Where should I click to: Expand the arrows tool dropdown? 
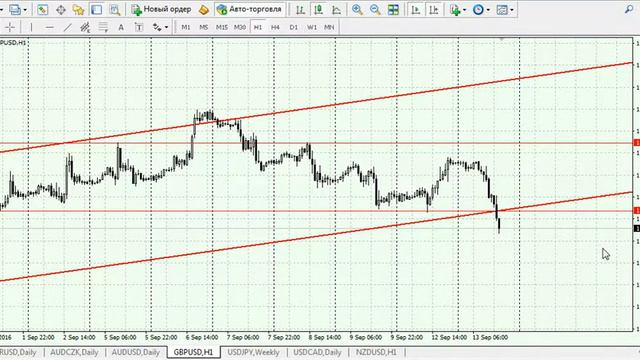(x=167, y=27)
